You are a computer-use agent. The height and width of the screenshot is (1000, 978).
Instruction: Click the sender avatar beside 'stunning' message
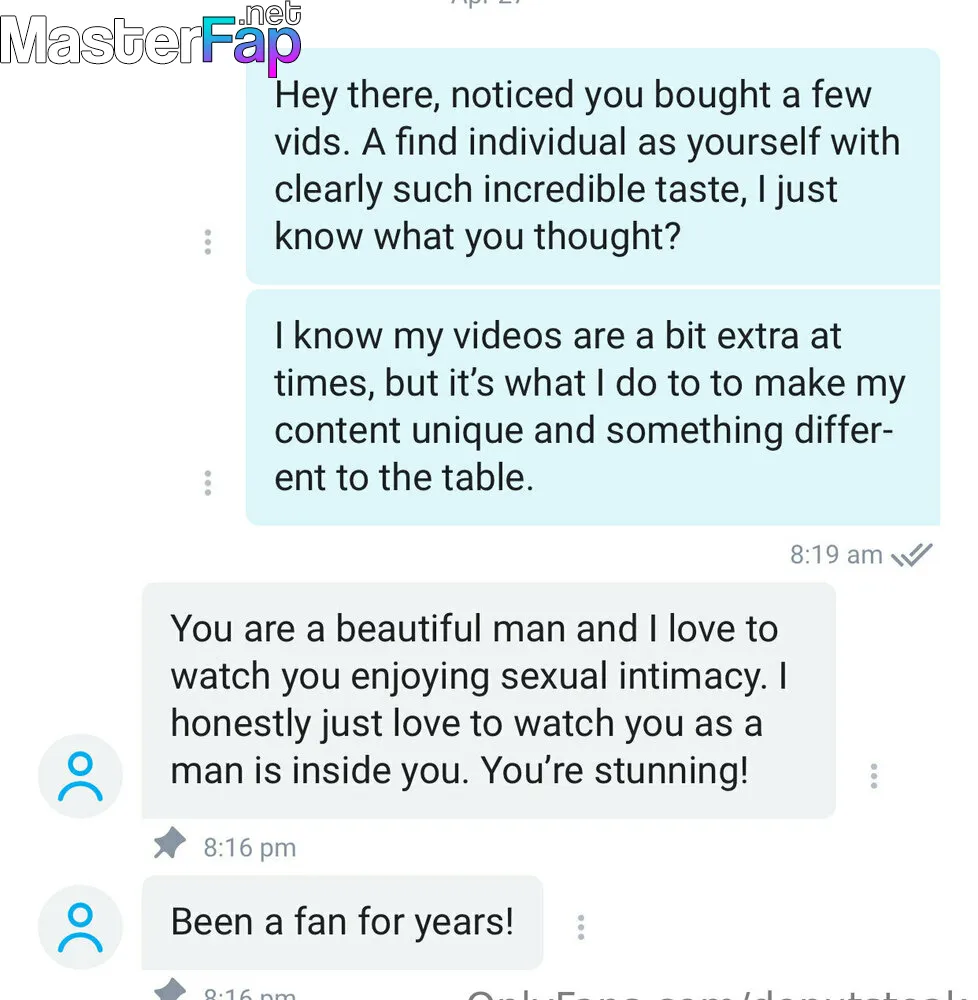80,776
